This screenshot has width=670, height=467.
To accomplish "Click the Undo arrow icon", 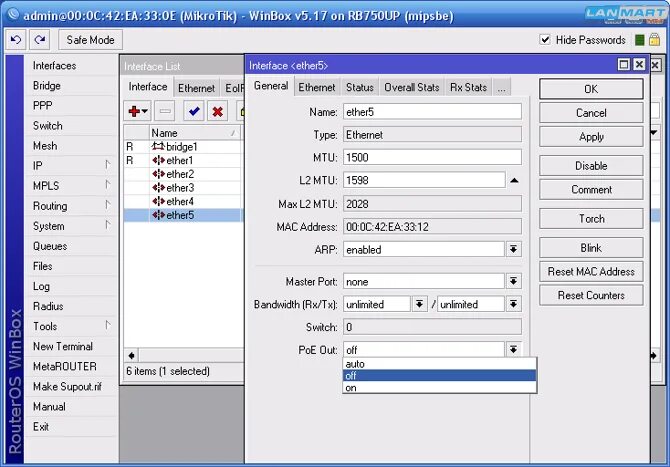I will [16, 40].
